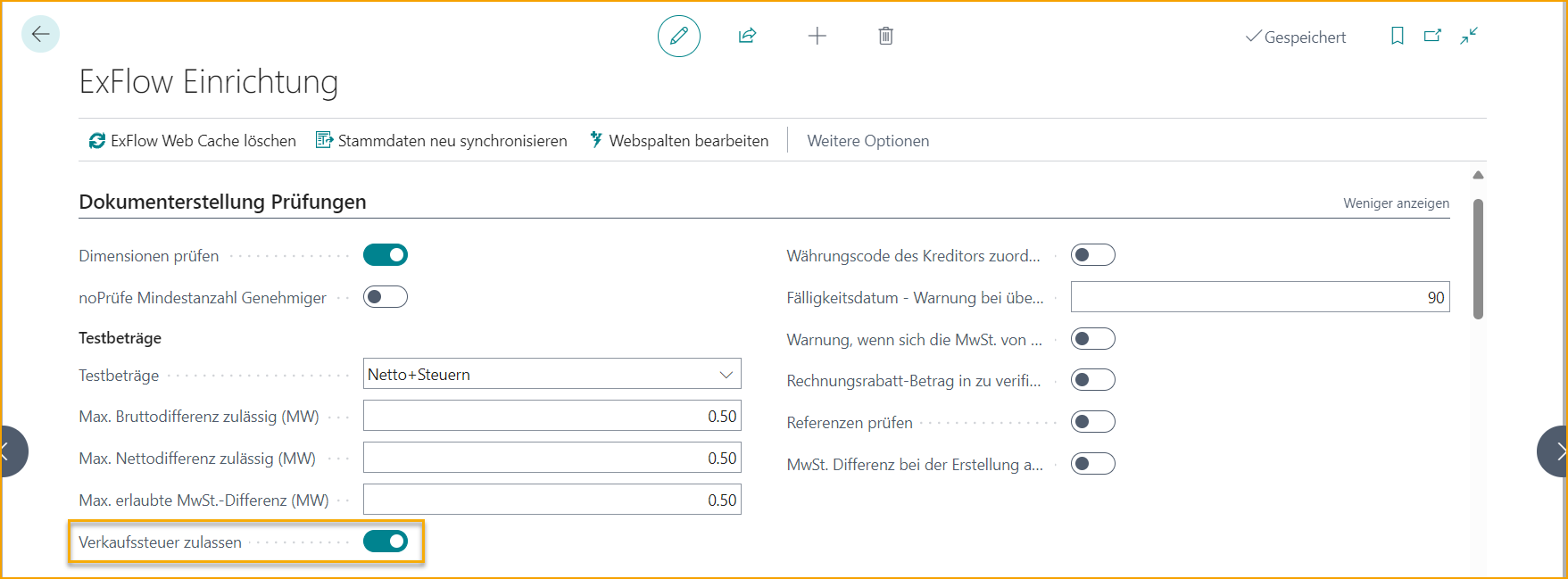This screenshot has height=579, width=1568.
Task: Enable Referenzen prüfen switch
Action: tap(1093, 422)
